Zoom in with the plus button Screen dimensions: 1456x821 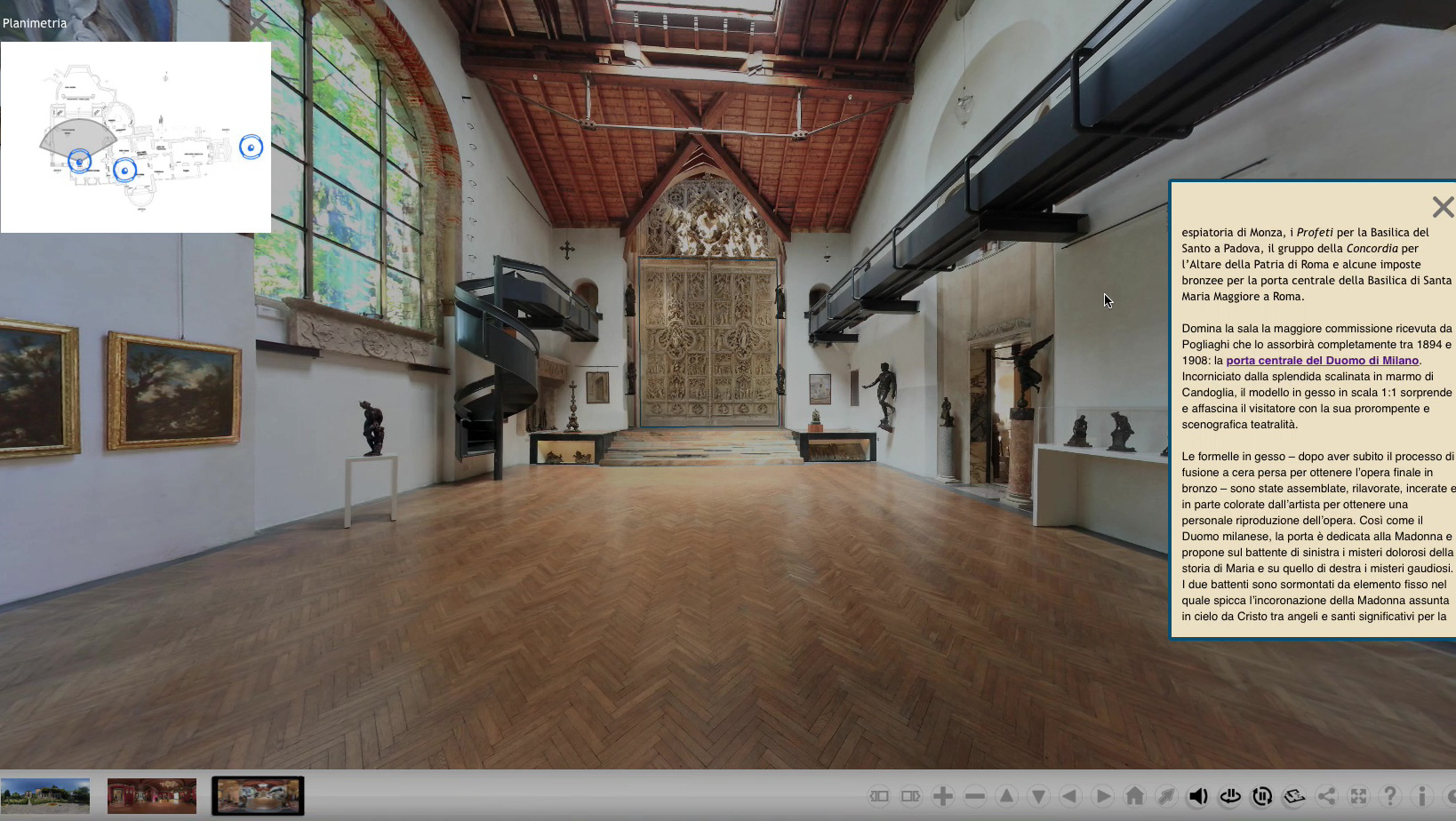943,796
